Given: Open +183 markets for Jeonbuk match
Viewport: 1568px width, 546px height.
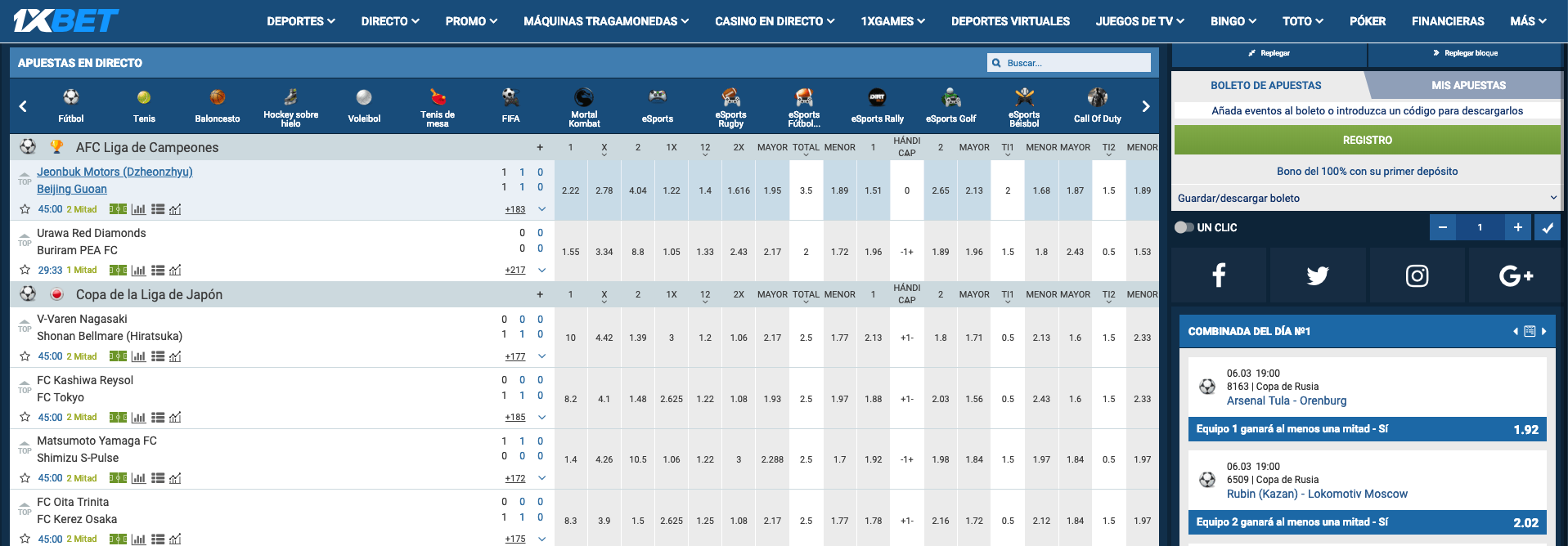Looking at the screenshot, I should (515, 209).
